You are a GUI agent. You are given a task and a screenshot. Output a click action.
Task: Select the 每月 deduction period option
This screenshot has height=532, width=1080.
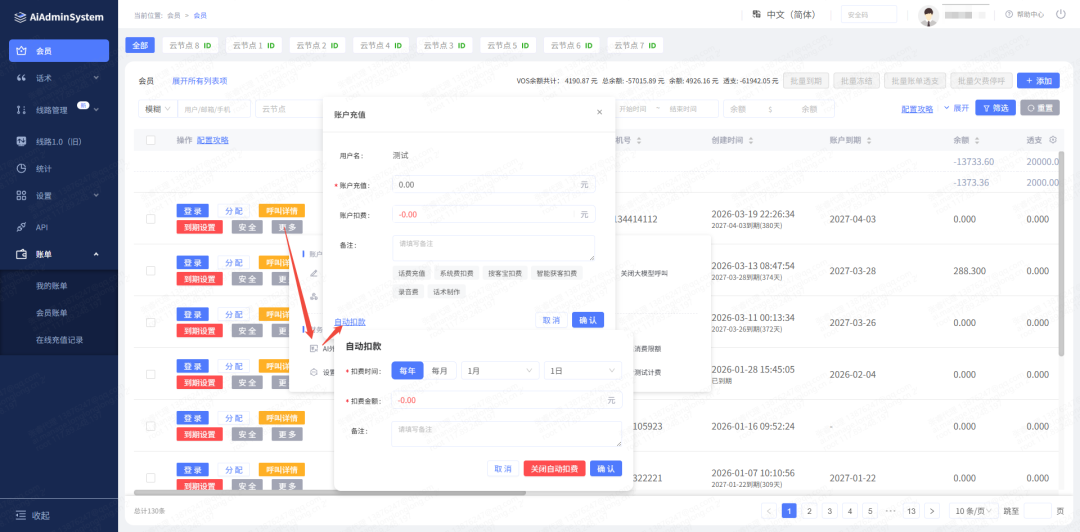[x=438, y=370]
